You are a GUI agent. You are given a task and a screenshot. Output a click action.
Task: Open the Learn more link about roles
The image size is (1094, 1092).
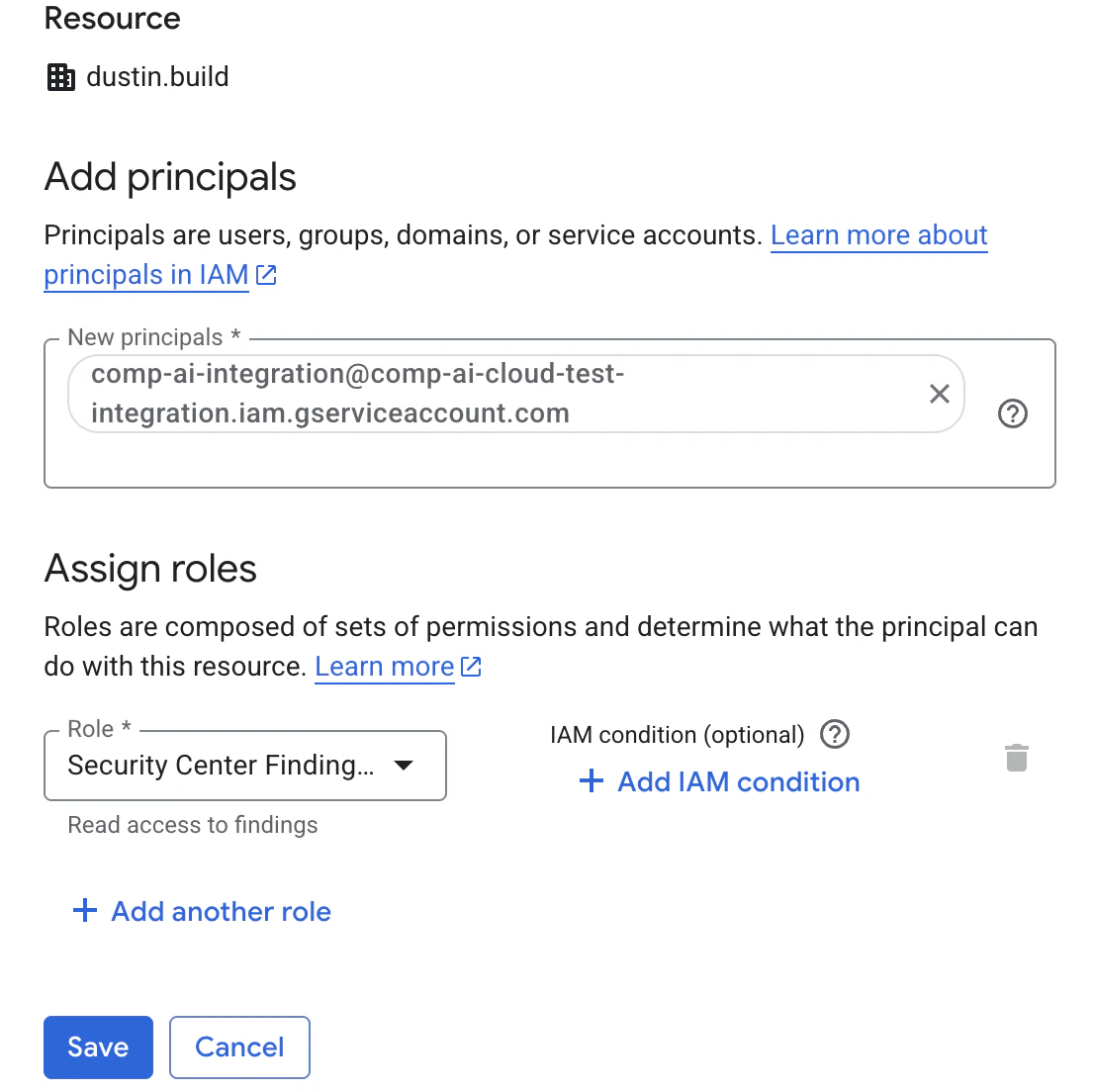[385, 667]
